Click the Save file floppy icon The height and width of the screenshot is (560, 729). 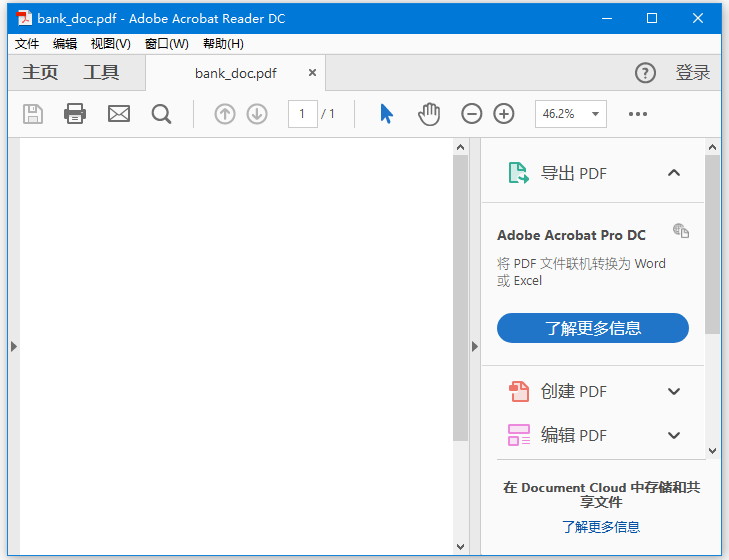(x=33, y=114)
